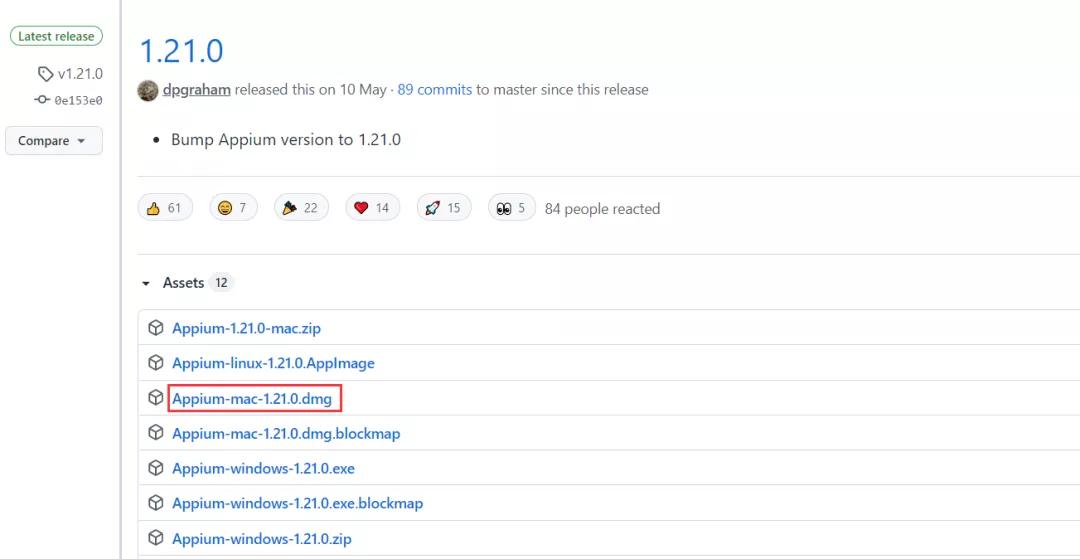1080x559 pixels.
Task: Click package icon beside Appium-linux-1.21.0.AppImage
Action: tap(156, 363)
